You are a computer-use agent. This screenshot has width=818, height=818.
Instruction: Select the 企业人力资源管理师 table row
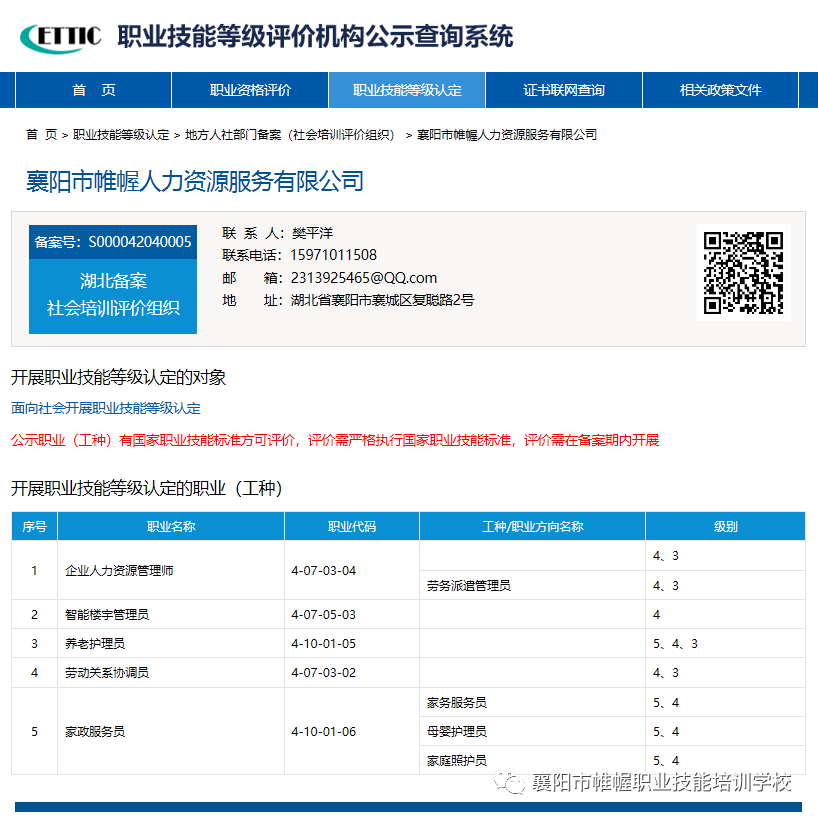(x=119, y=570)
